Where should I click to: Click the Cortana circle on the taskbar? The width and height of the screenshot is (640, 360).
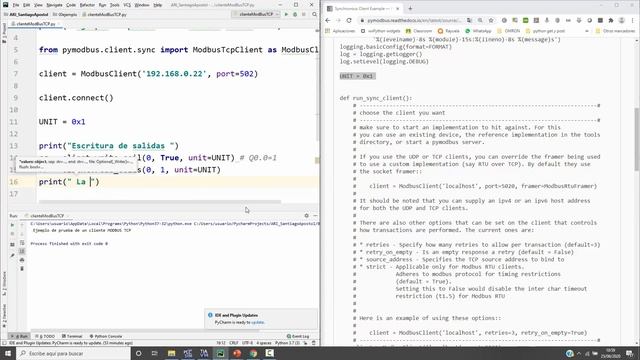[x=138, y=353]
